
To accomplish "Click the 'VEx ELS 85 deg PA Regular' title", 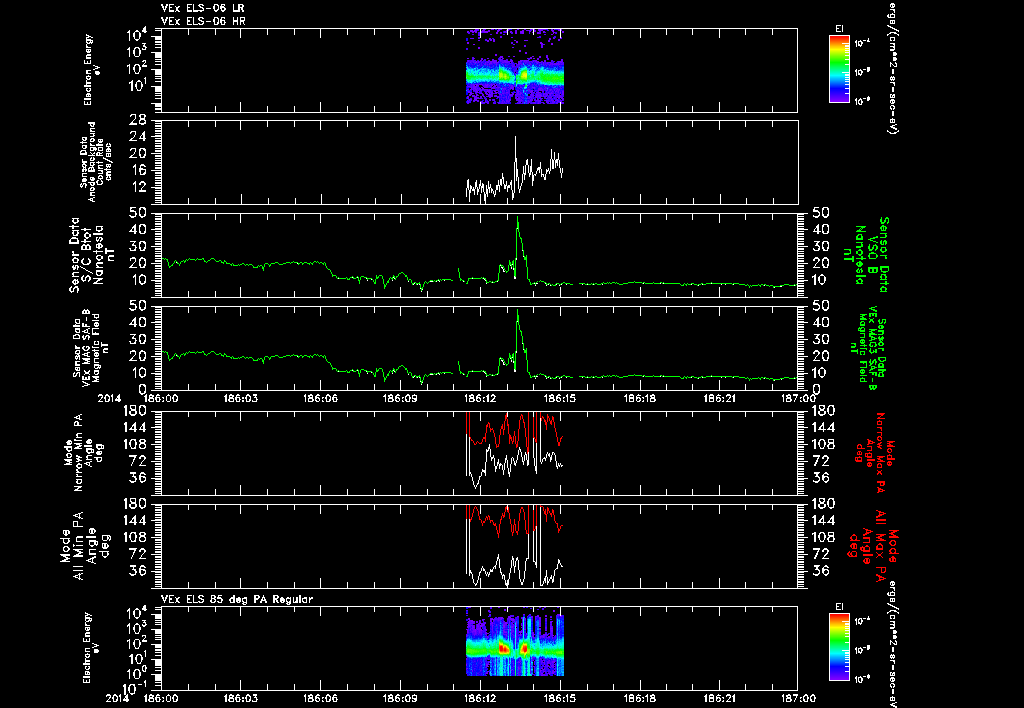I will coord(237,599).
